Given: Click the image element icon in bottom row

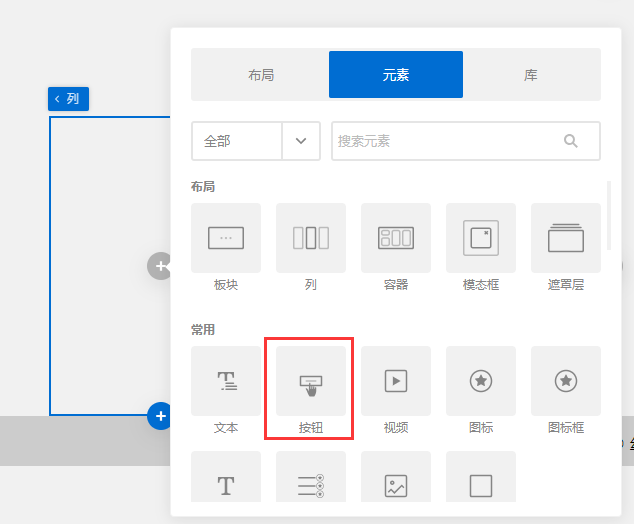Looking at the screenshot, I should tap(396, 485).
